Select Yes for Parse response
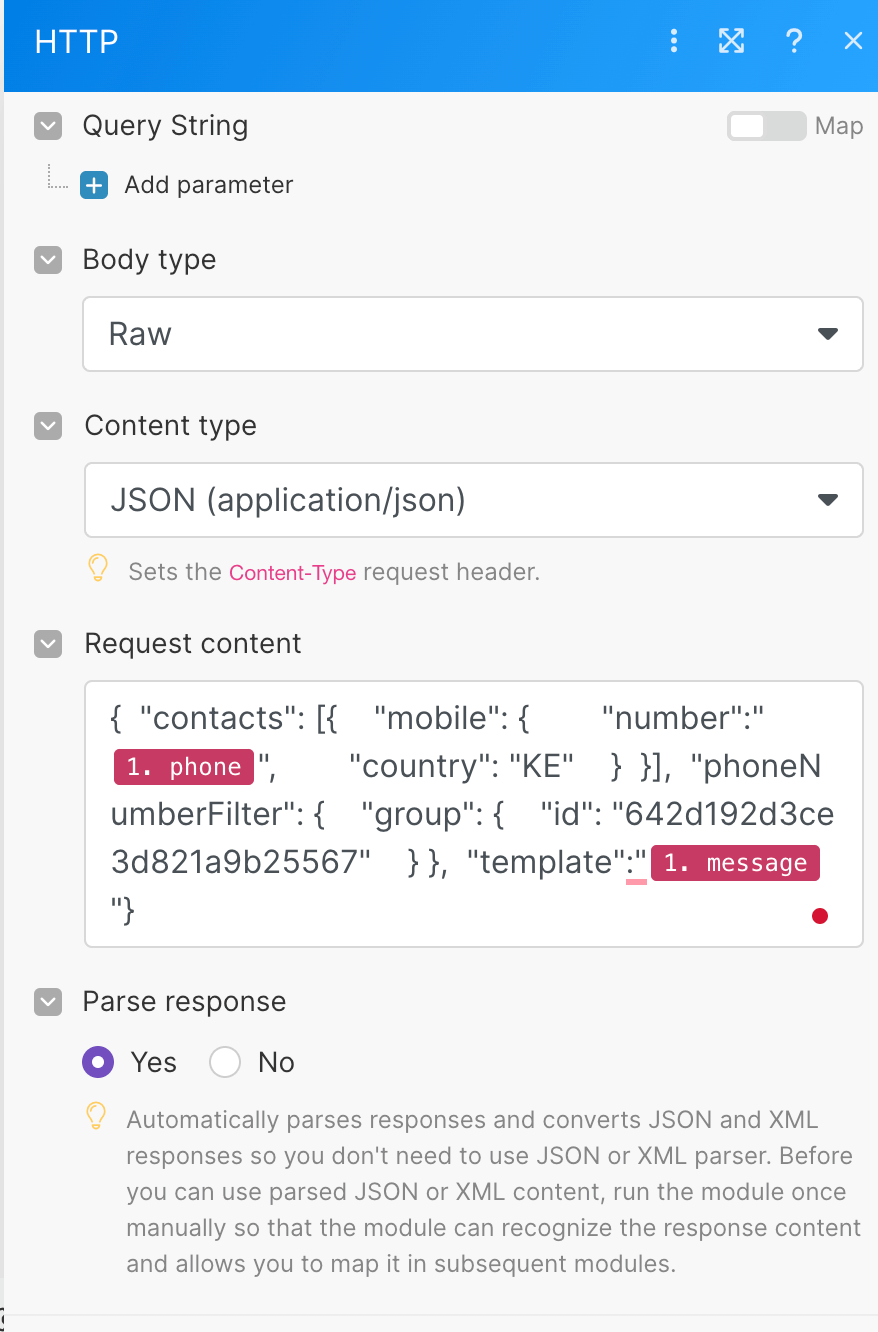The width and height of the screenshot is (878, 1332). coord(98,1062)
